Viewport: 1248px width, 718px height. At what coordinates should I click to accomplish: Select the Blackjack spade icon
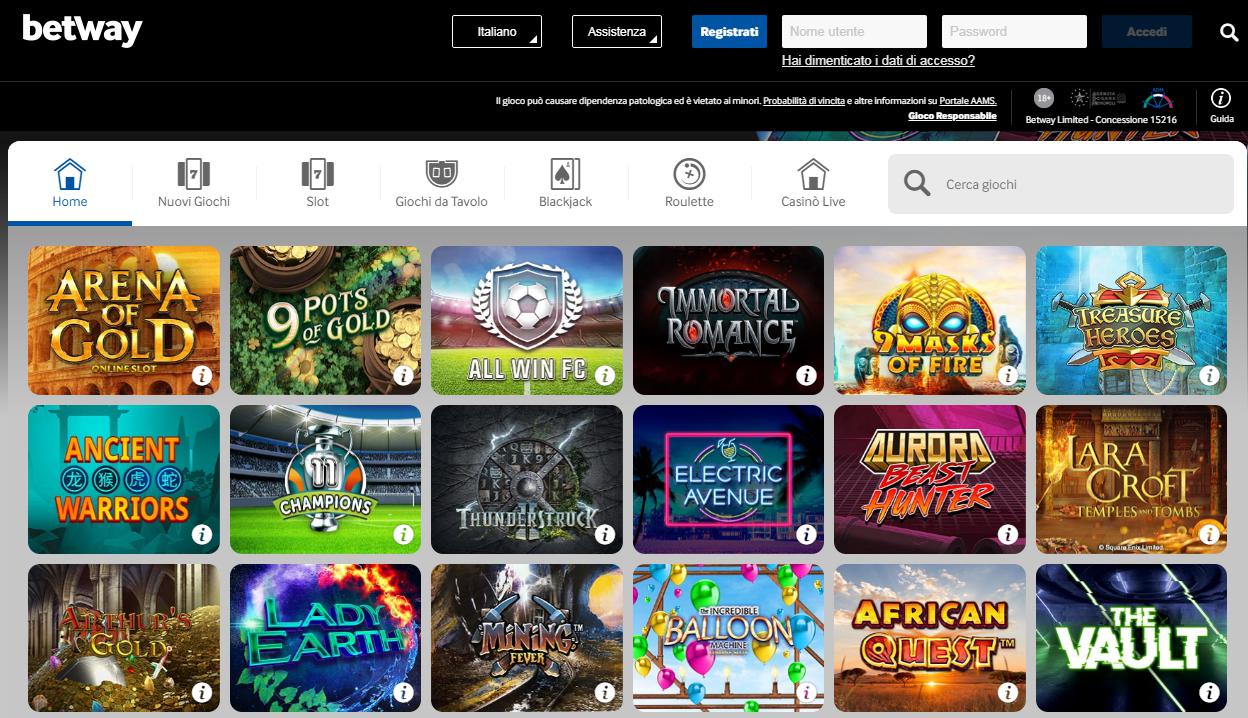tap(563, 172)
